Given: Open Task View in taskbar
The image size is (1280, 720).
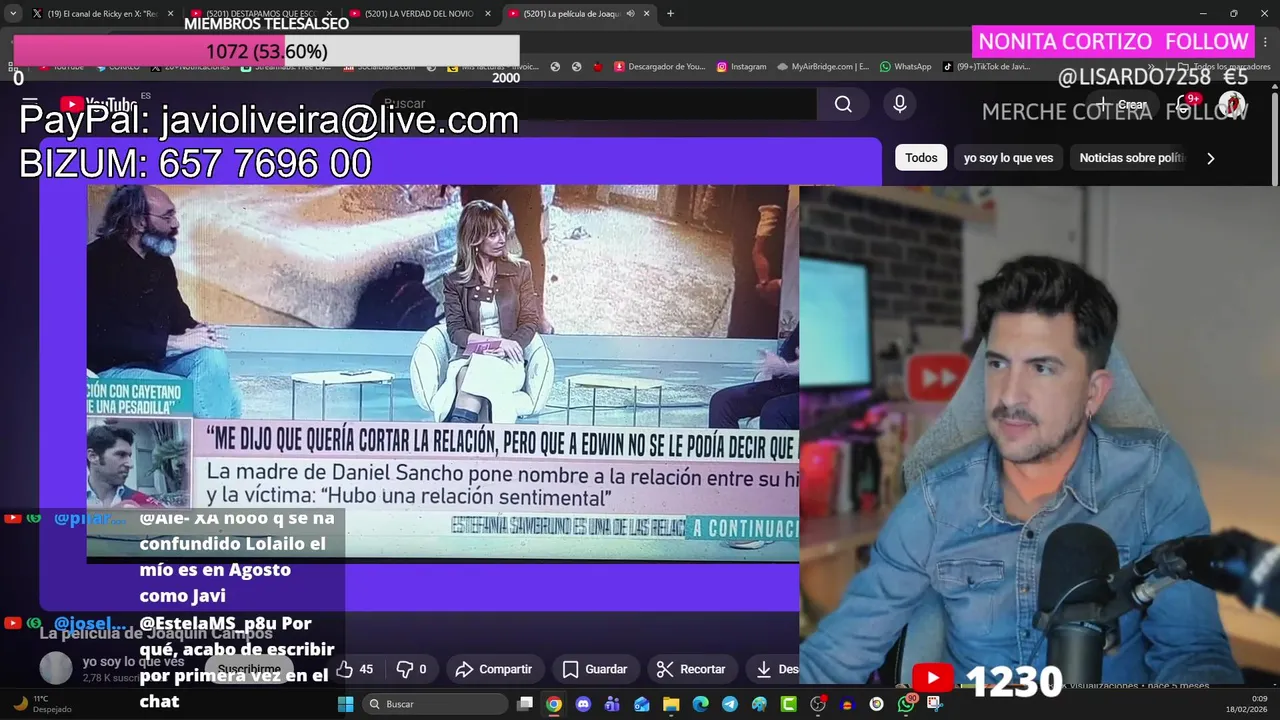Looking at the screenshot, I should (x=525, y=704).
